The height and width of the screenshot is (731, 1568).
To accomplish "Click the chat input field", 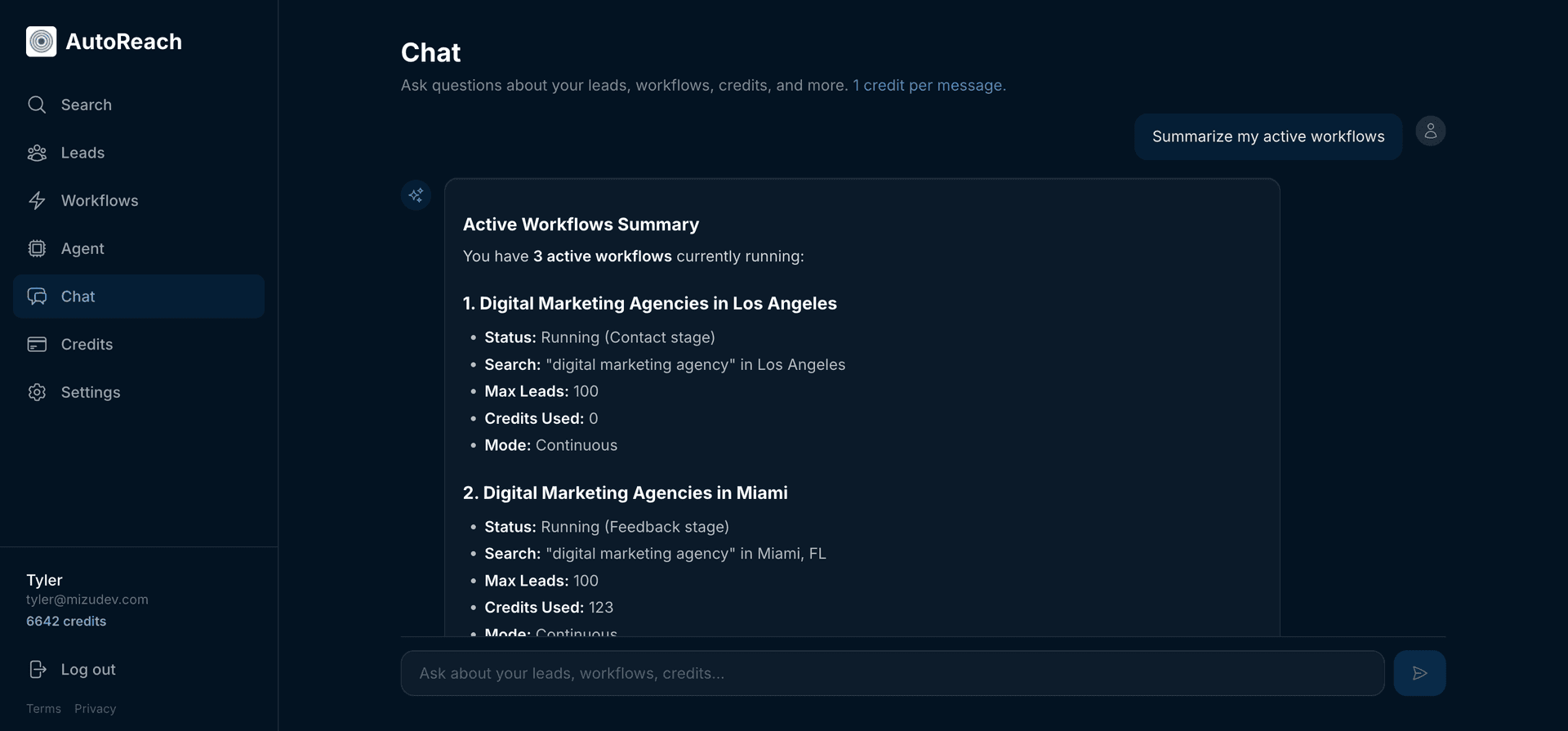I will pyautogui.click(x=890, y=673).
